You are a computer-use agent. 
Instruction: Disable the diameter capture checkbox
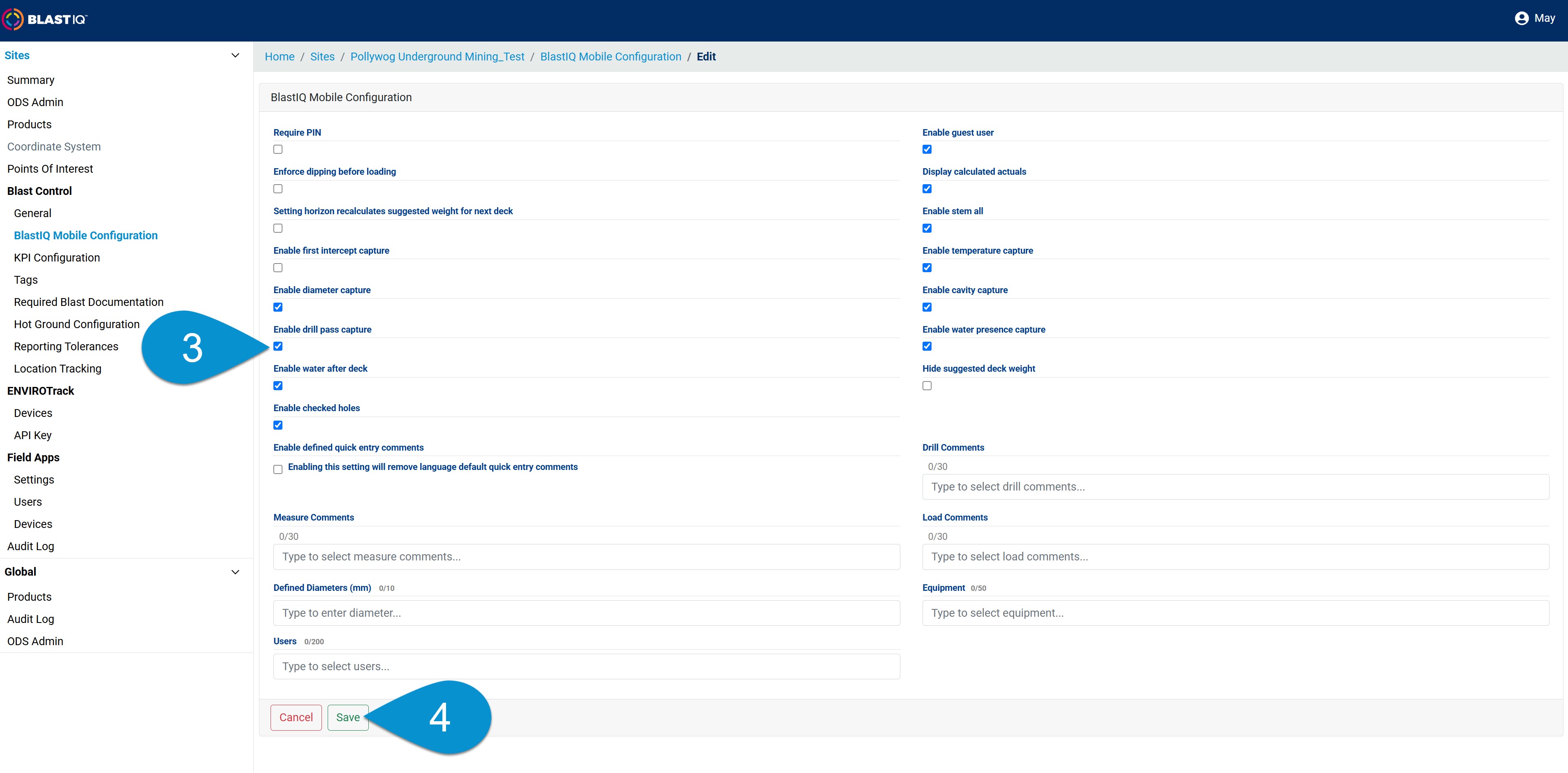(x=278, y=307)
